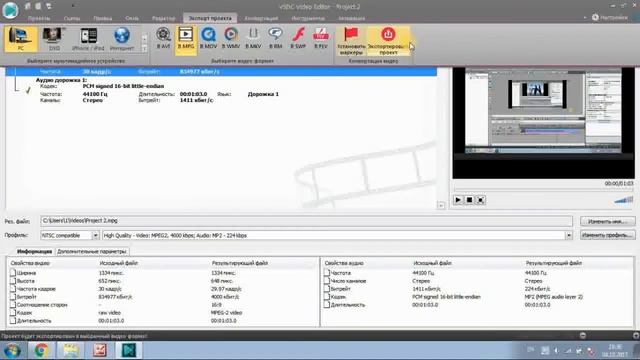Open the Экспорт проекта ribbon tab
Image resolution: width=640 pixels, height=360 pixels.
coord(210,18)
